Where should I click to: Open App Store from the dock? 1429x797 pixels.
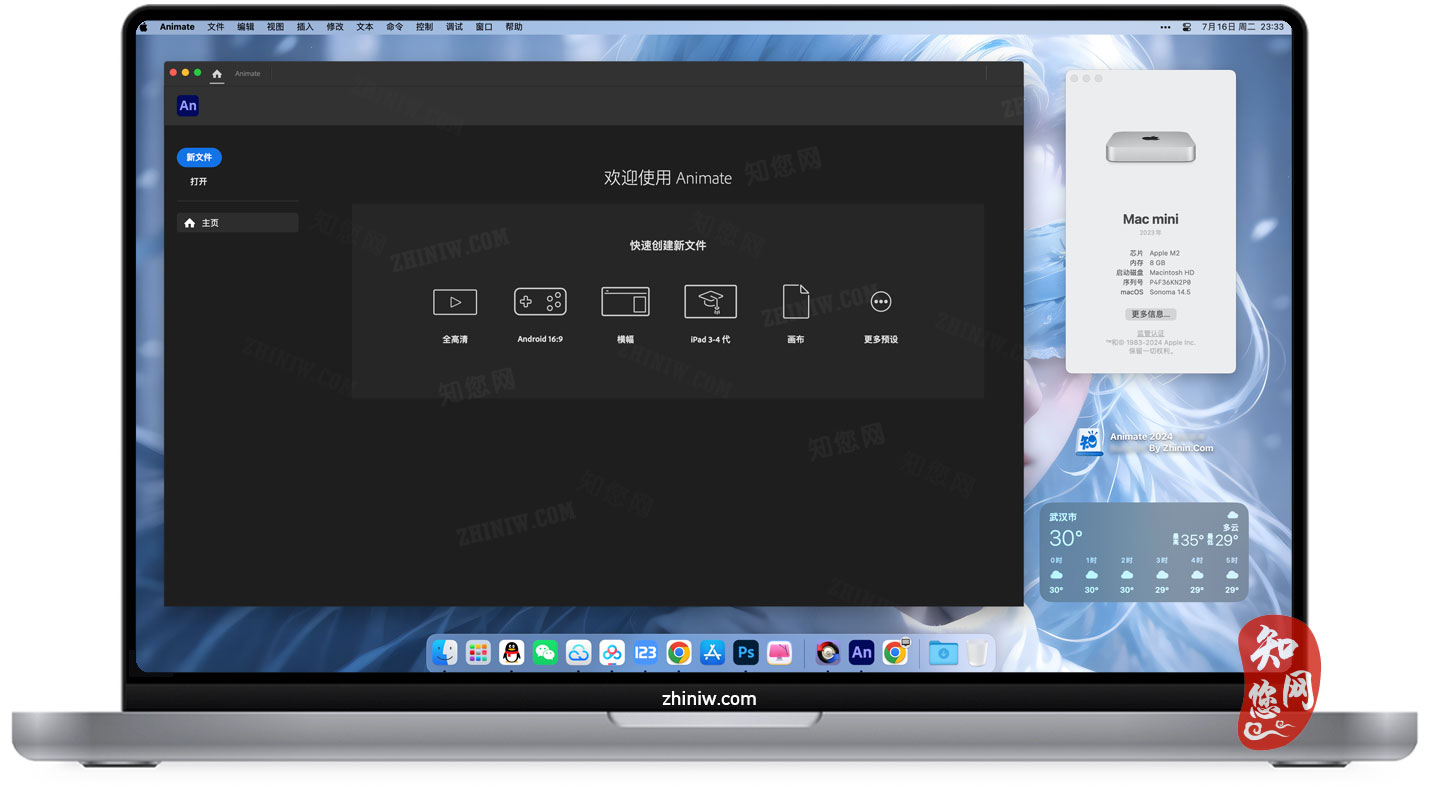click(x=712, y=653)
